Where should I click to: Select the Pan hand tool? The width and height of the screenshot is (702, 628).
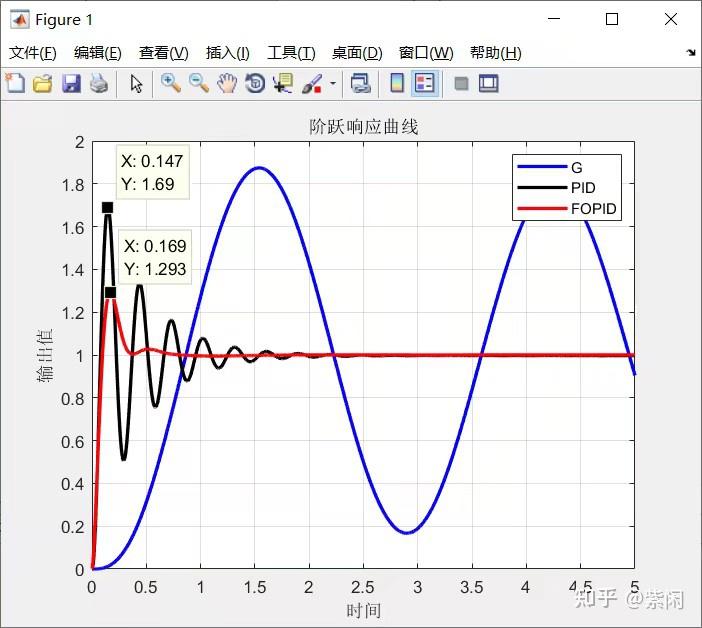point(227,83)
